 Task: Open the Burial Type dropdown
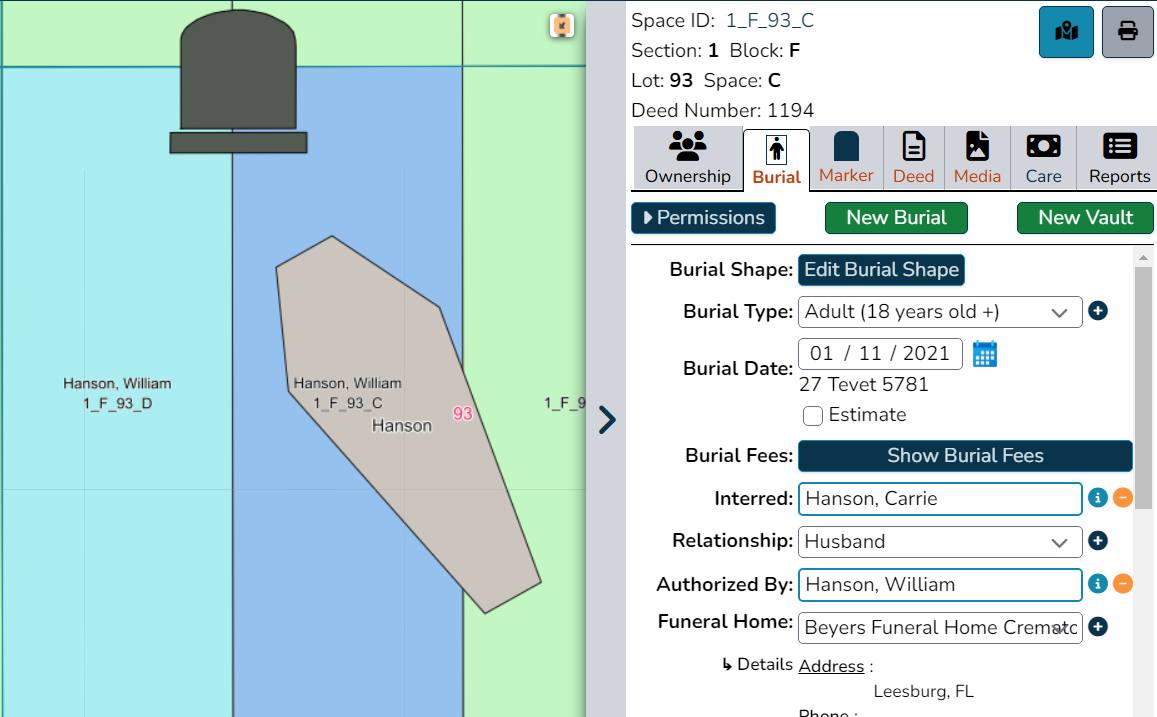[x=940, y=312]
